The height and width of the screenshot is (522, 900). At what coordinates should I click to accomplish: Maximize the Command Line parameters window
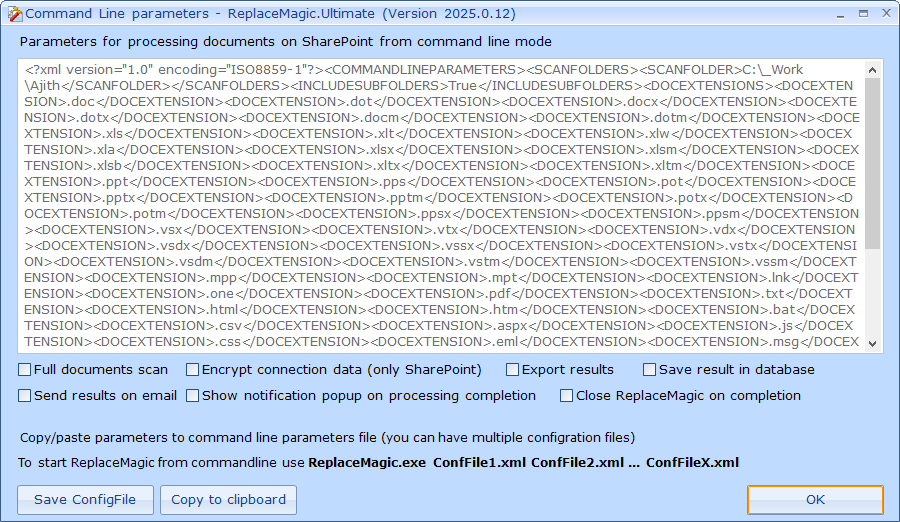[x=858, y=13]
